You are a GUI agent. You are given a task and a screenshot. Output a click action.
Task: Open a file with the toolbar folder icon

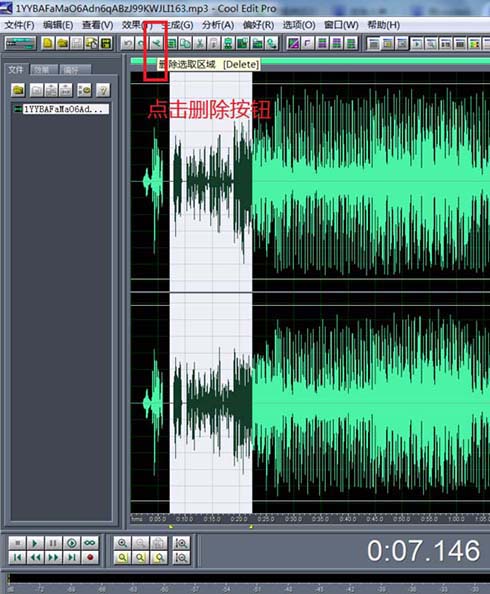(63, 43)
